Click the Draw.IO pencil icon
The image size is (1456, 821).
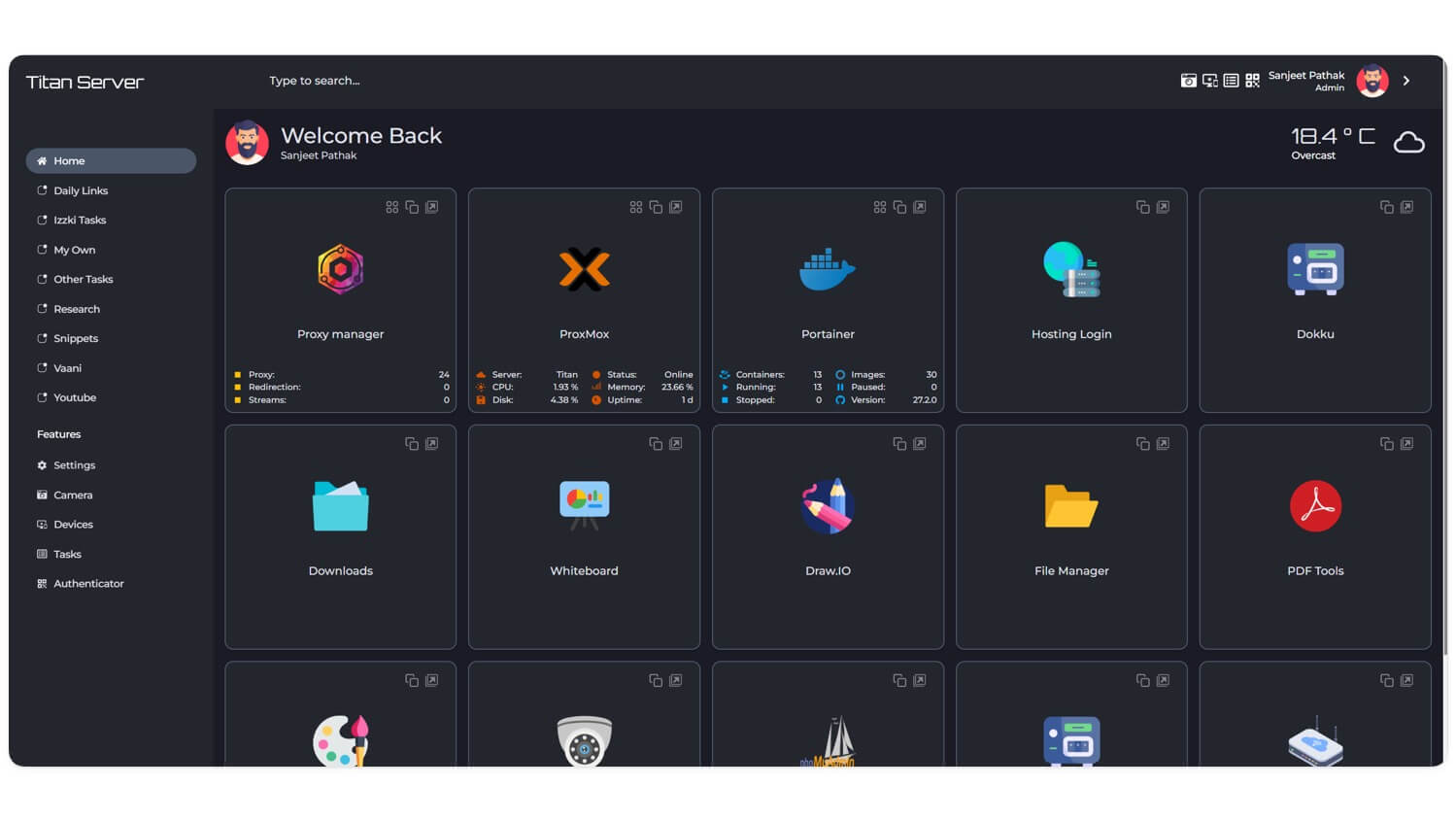pyautogui.click(x=827, y=505)
